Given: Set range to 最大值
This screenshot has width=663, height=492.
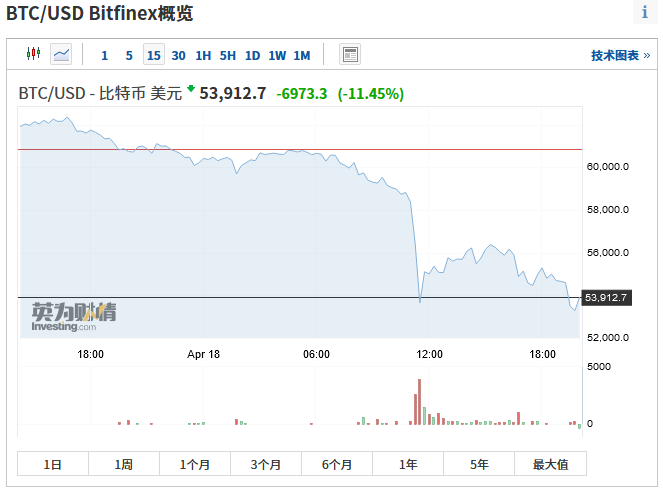Looking at the screenshot, I should [x=550, y=464].
